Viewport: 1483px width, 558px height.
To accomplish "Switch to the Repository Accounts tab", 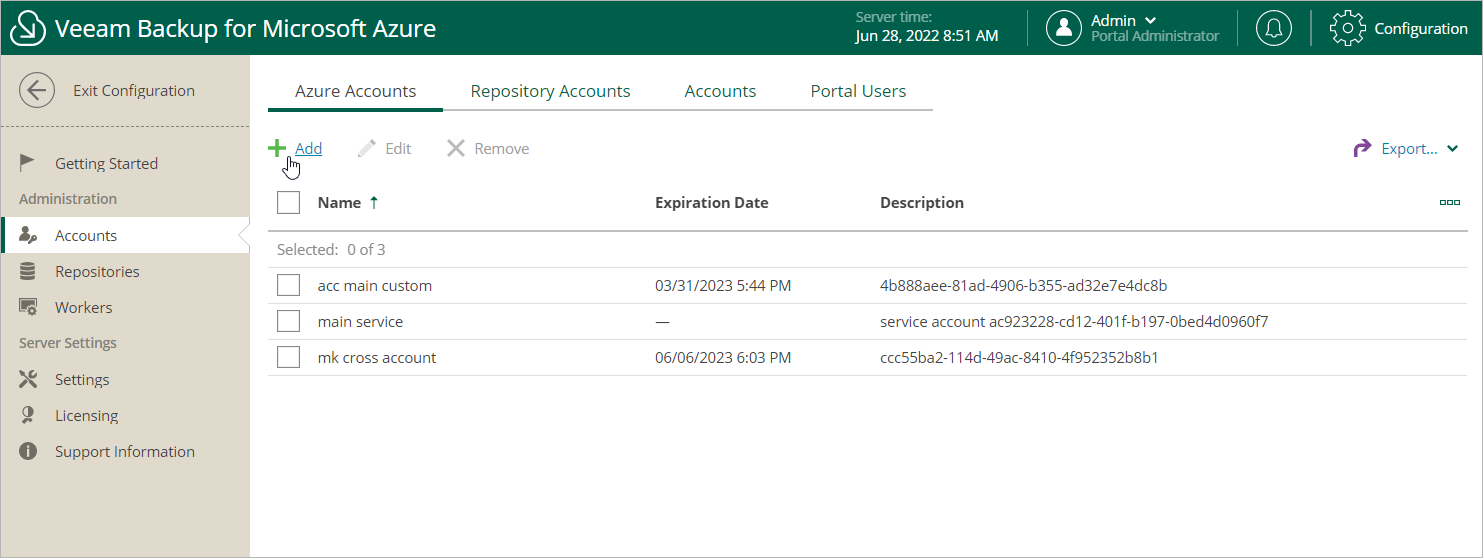I will click(x=550, y=91).
